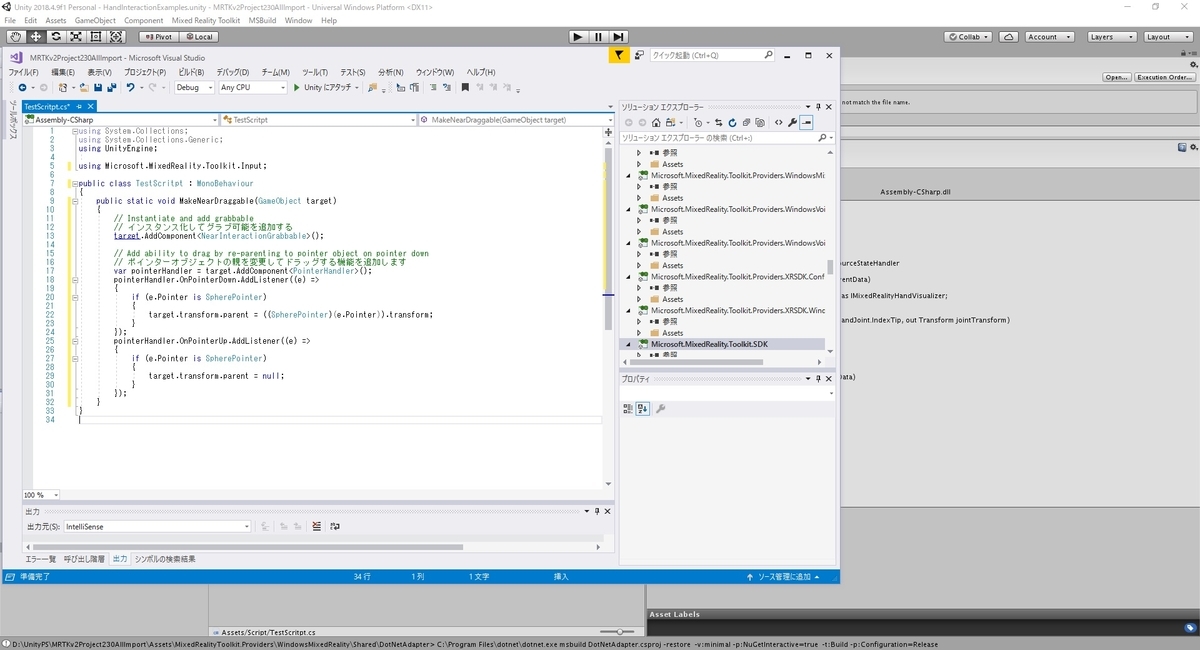This screenshot has width=1200, height=650.
Task: Open the TestScritpt type dropdown
Action: pyautogui.click(x=318, y=120)
